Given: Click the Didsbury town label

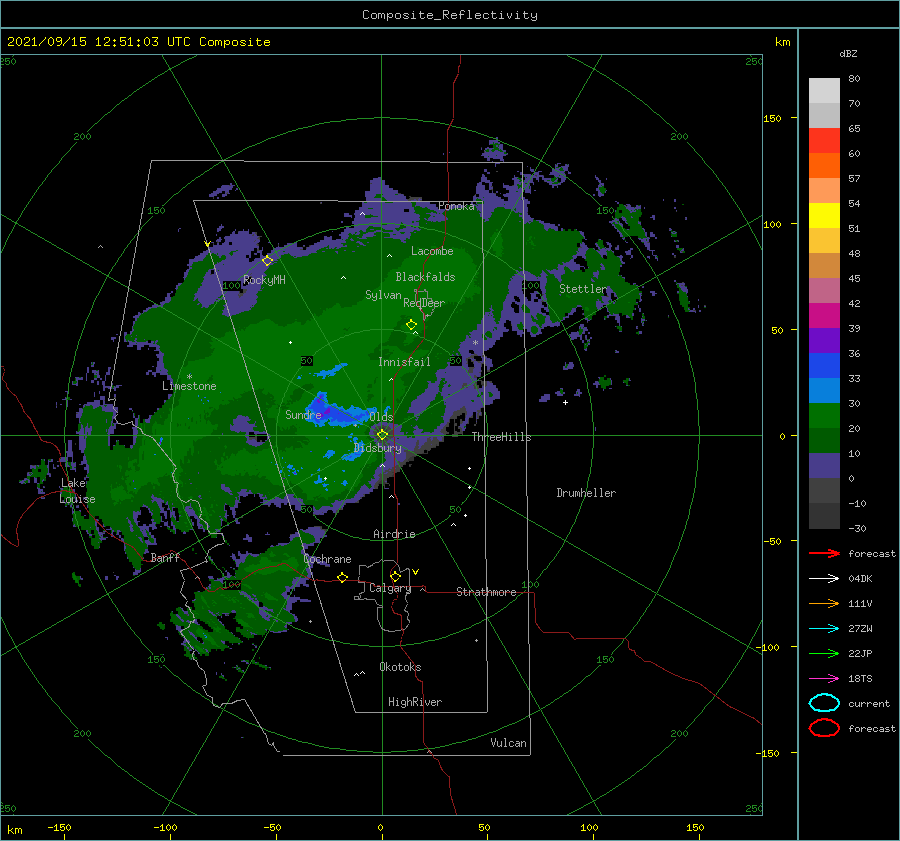Looking at the screenshot, I should [378, 448].
